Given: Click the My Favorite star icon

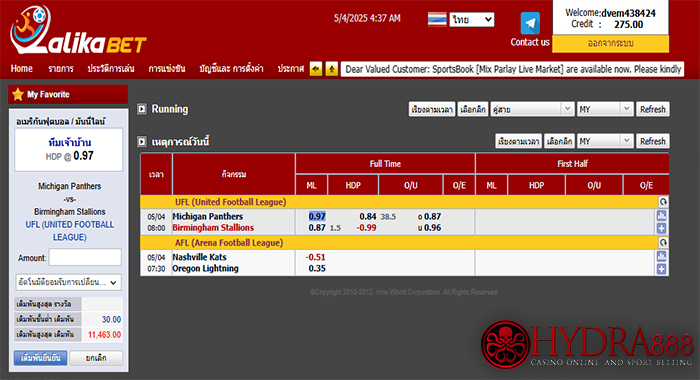Looking at the screenshot, I should 18,94.
